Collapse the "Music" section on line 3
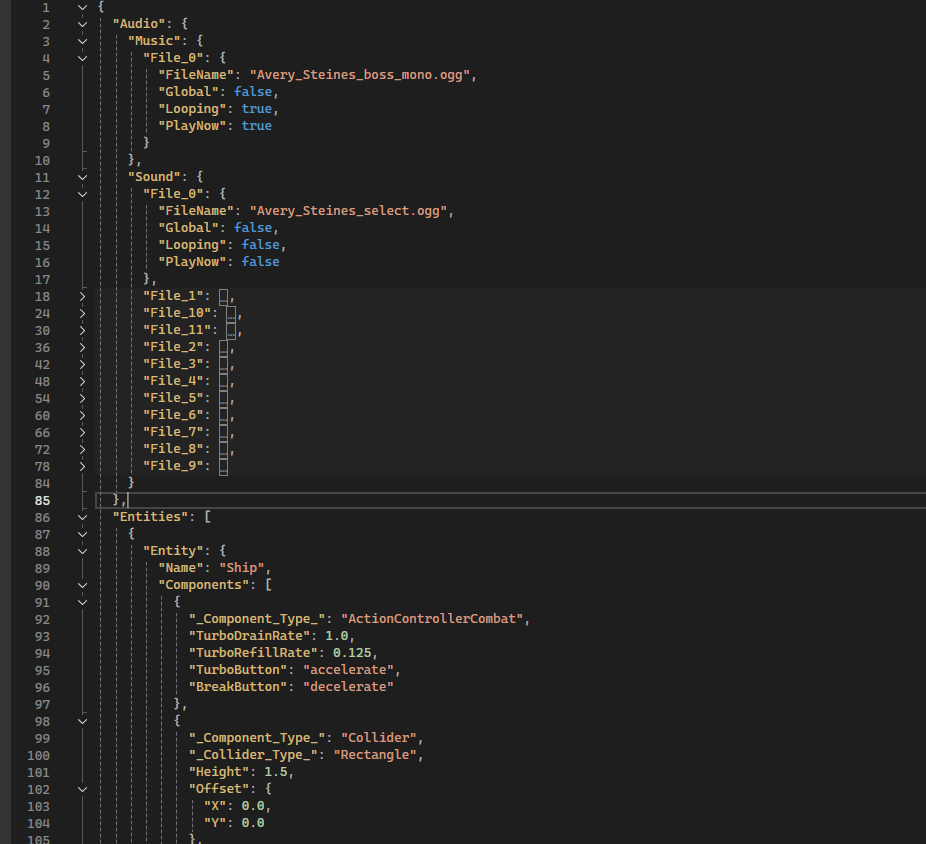Screen dimensions: 926x844 [82, 41]
